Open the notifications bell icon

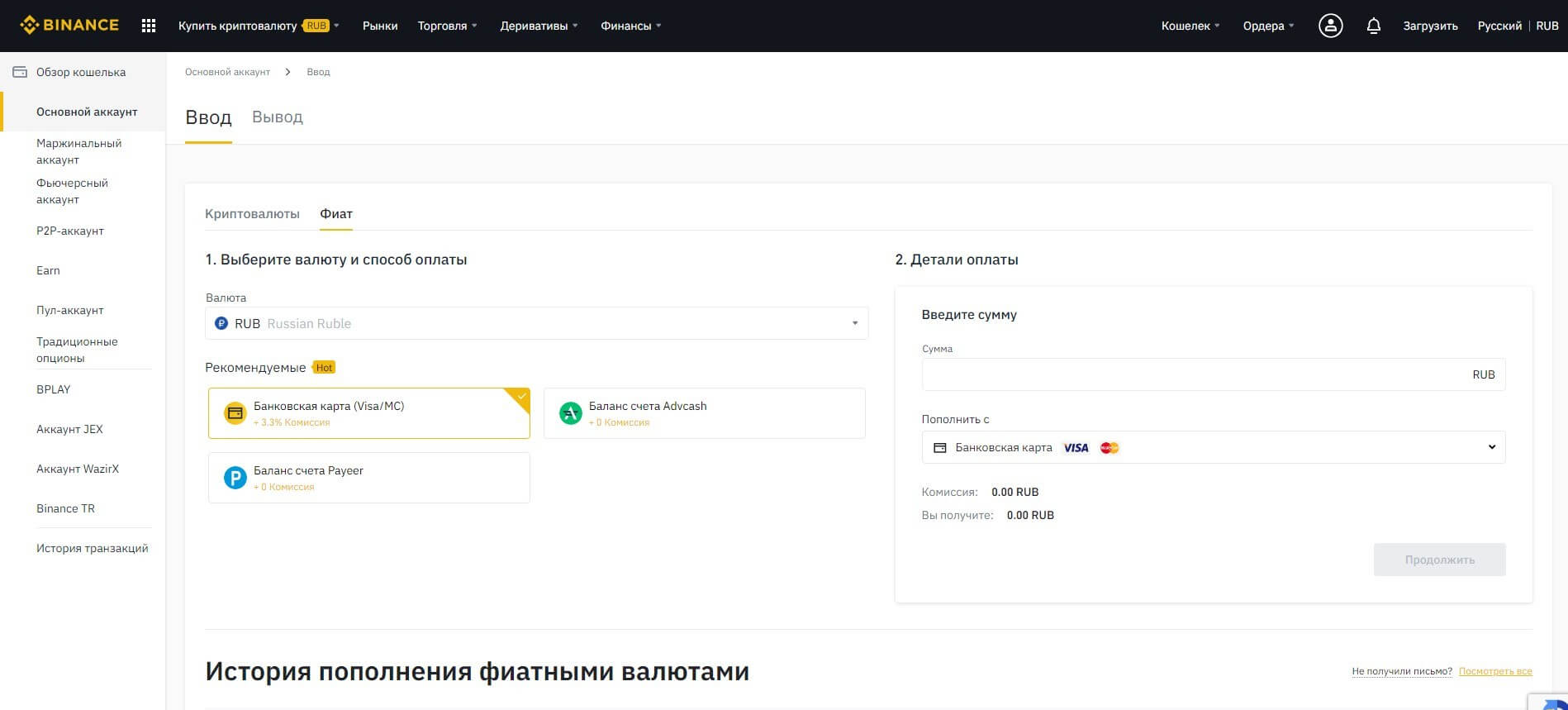(x=1373, y=26)
